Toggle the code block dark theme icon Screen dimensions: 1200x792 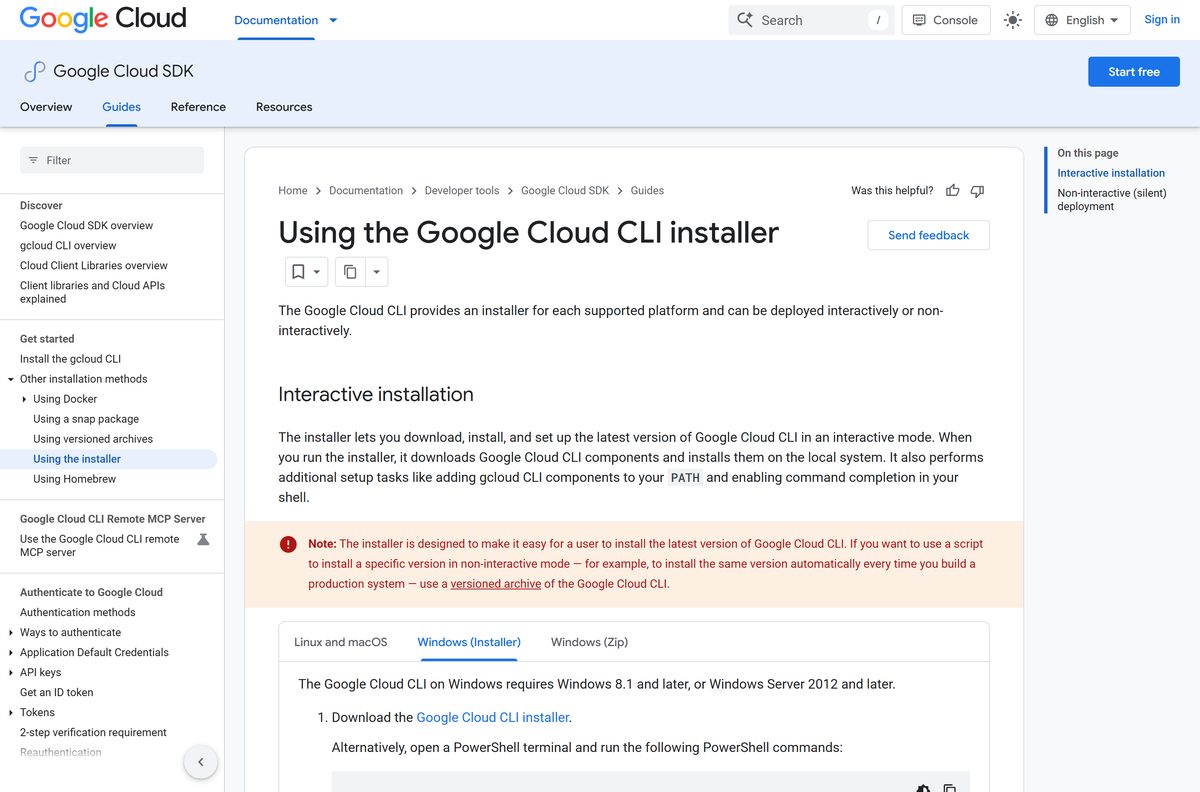(x=923, y=788)
